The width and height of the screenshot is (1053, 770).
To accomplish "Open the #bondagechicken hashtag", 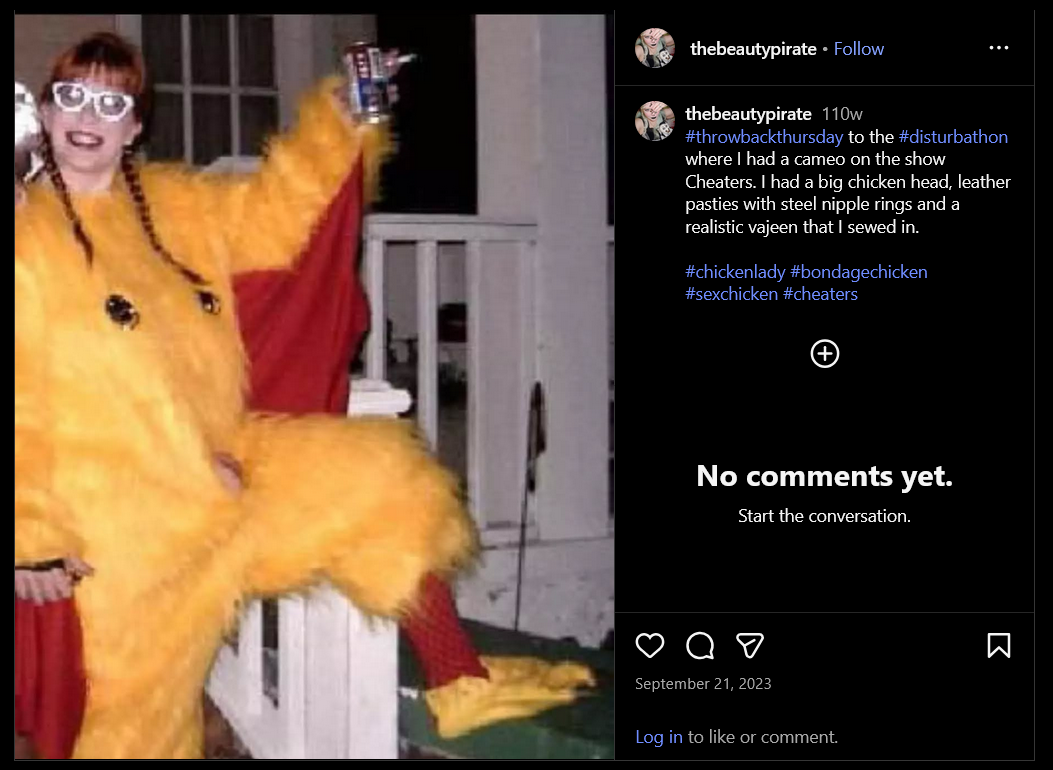I will tap(858, 272).
